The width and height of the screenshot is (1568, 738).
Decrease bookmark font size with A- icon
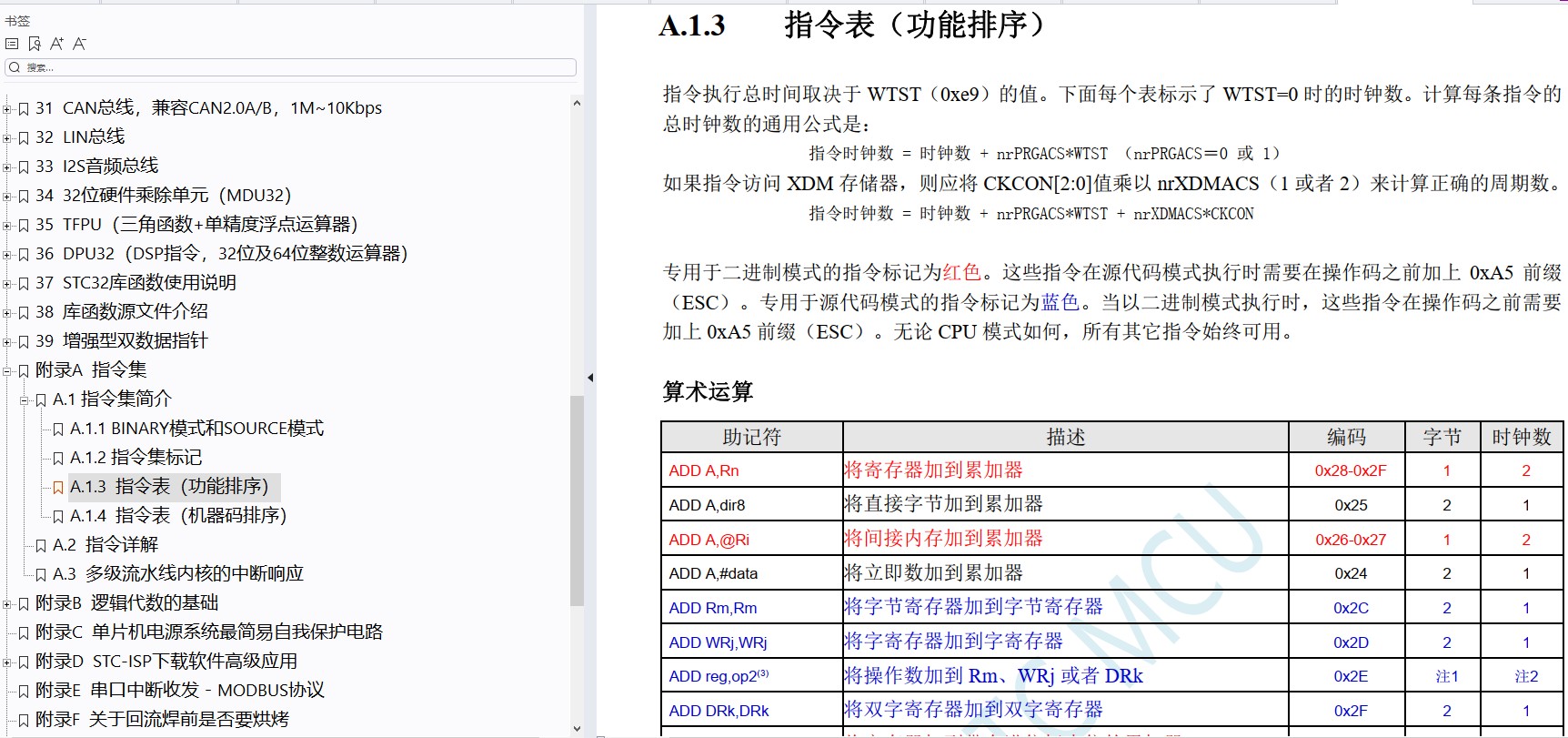click(x=80, y=44)
